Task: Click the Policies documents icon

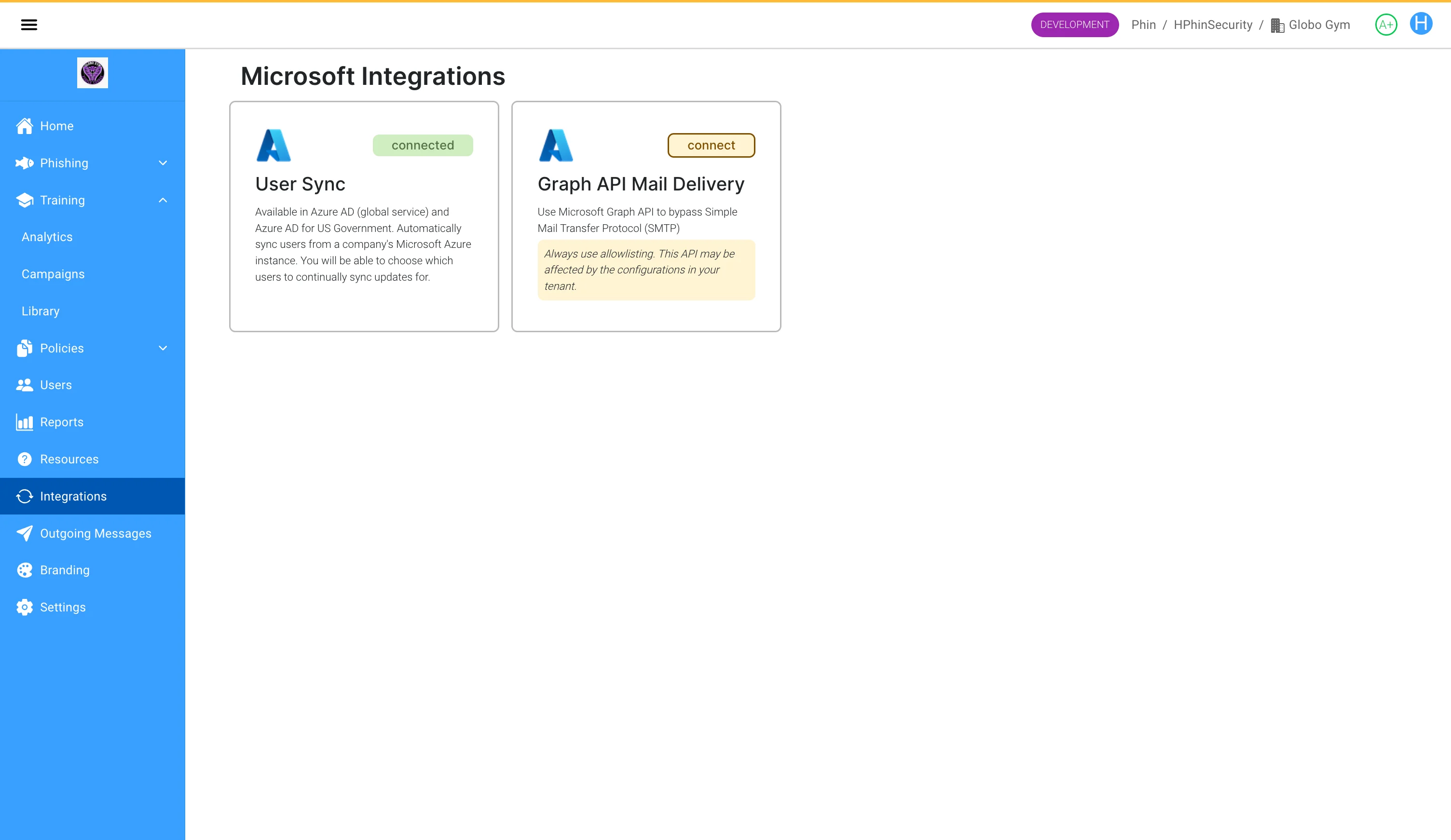Action: (x=25, y=348)
